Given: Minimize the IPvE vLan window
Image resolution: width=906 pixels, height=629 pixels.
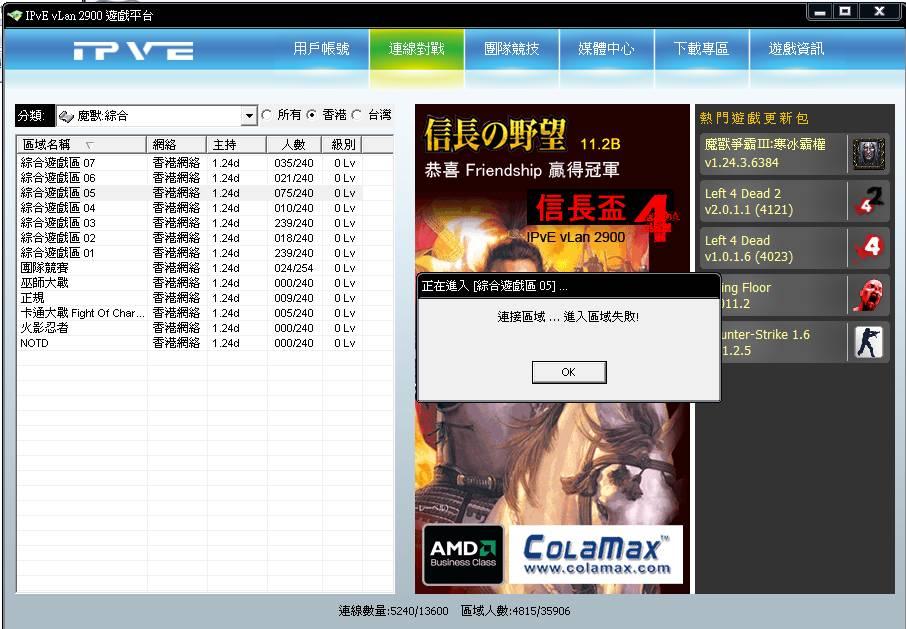Looking at the screenshot, I should point(820,11).
